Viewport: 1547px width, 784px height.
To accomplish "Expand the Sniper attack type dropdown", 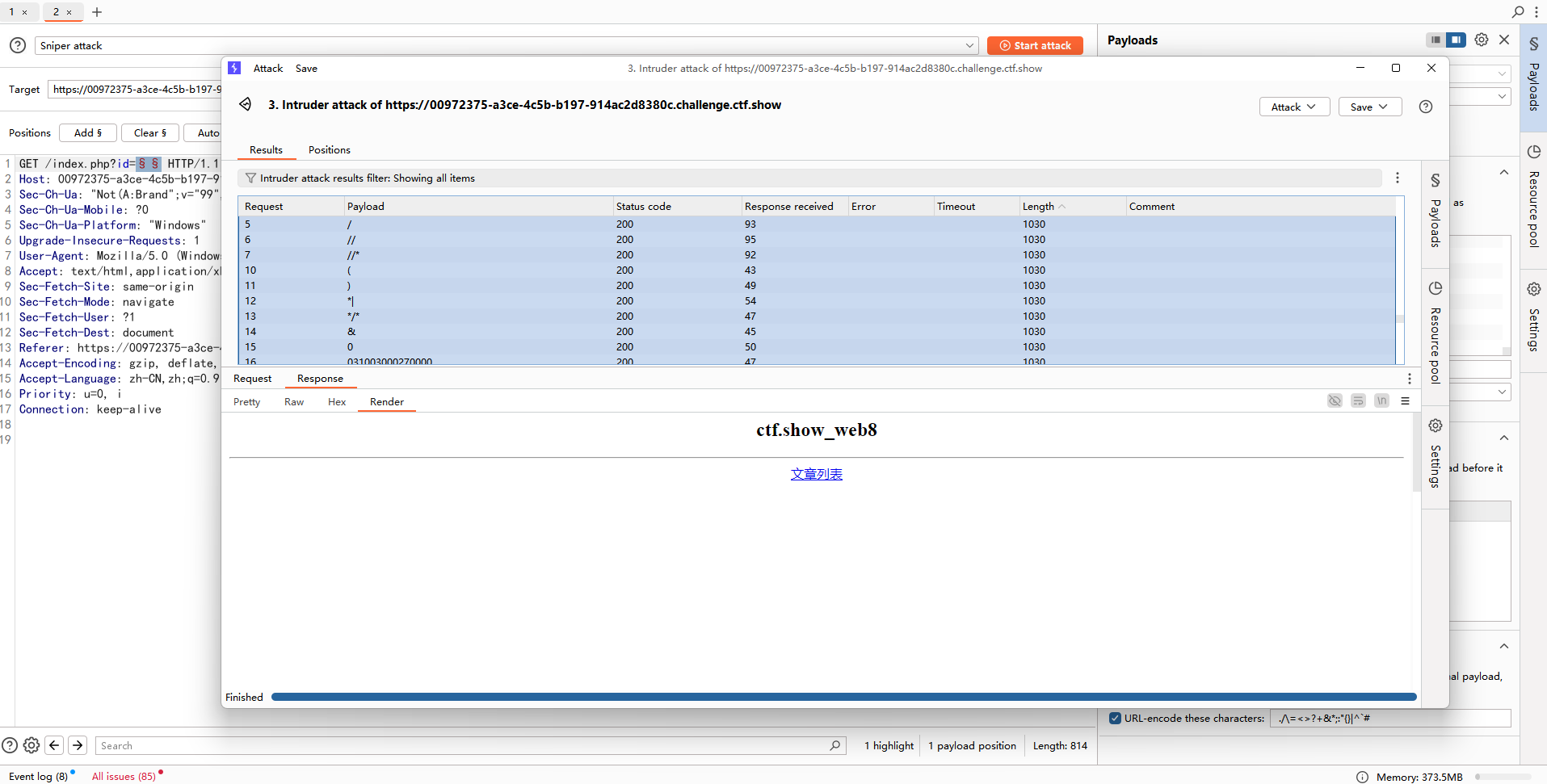I will pos(969,46).
